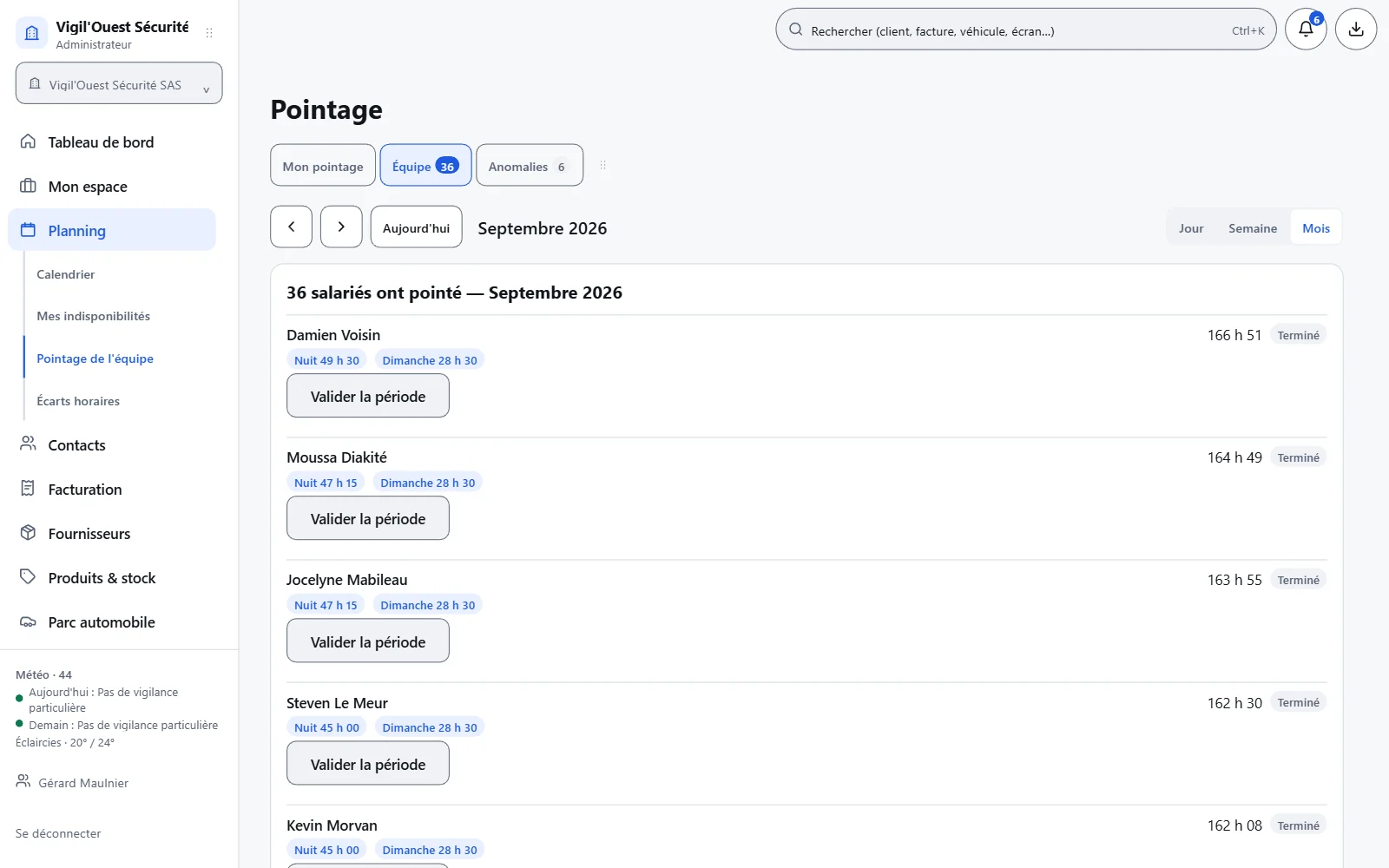Go to Produits & stock in sidebar
This screenshot has width=1389, height=868.
point(112,578)
